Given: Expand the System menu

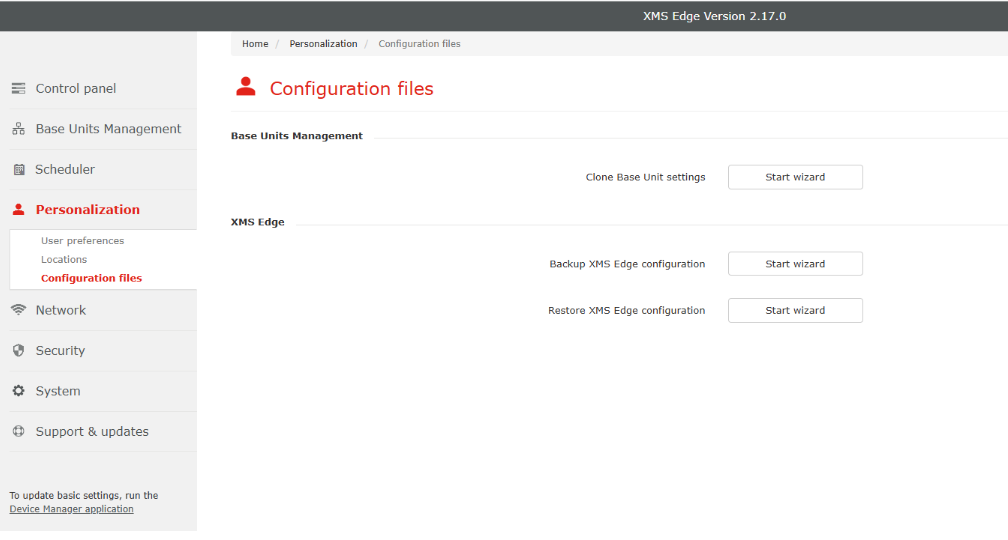Looking at the screenshot, I should click(58, 392).
